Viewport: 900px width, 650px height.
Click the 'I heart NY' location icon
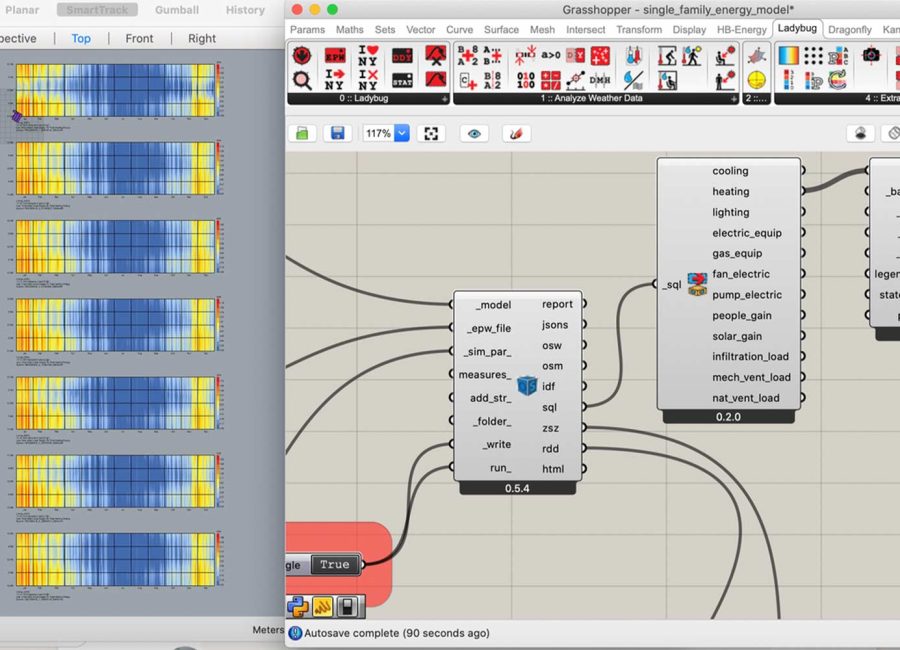coord(368,56)
